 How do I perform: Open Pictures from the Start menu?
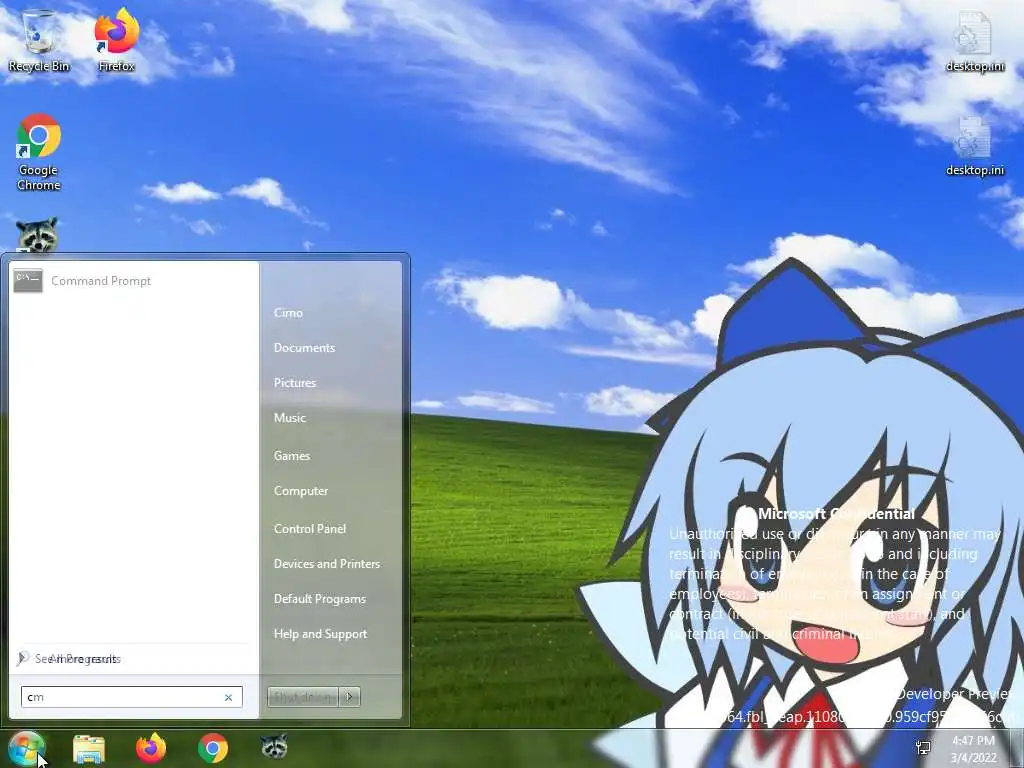295,383
